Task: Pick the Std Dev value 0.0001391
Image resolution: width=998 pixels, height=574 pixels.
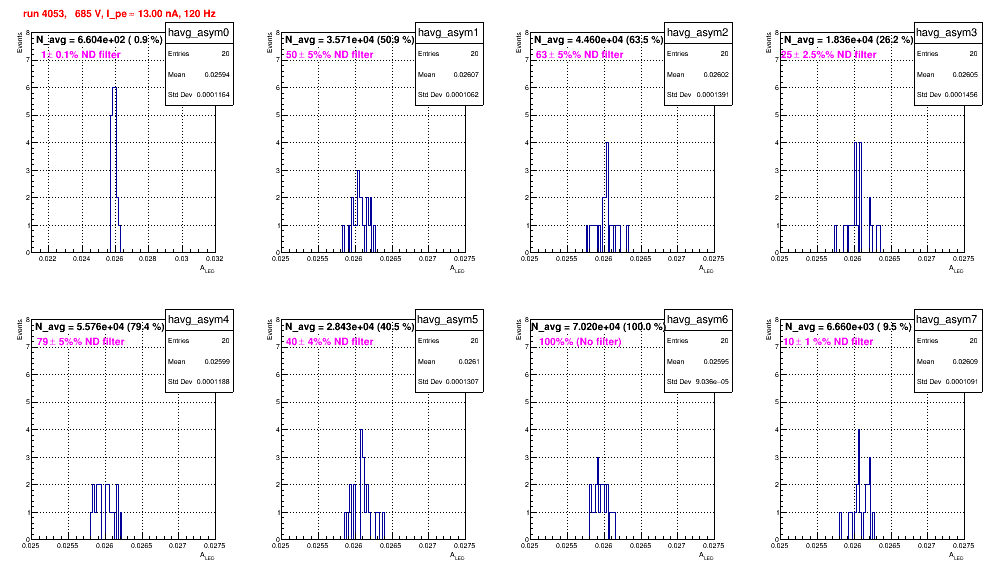Action: [712, 95]
